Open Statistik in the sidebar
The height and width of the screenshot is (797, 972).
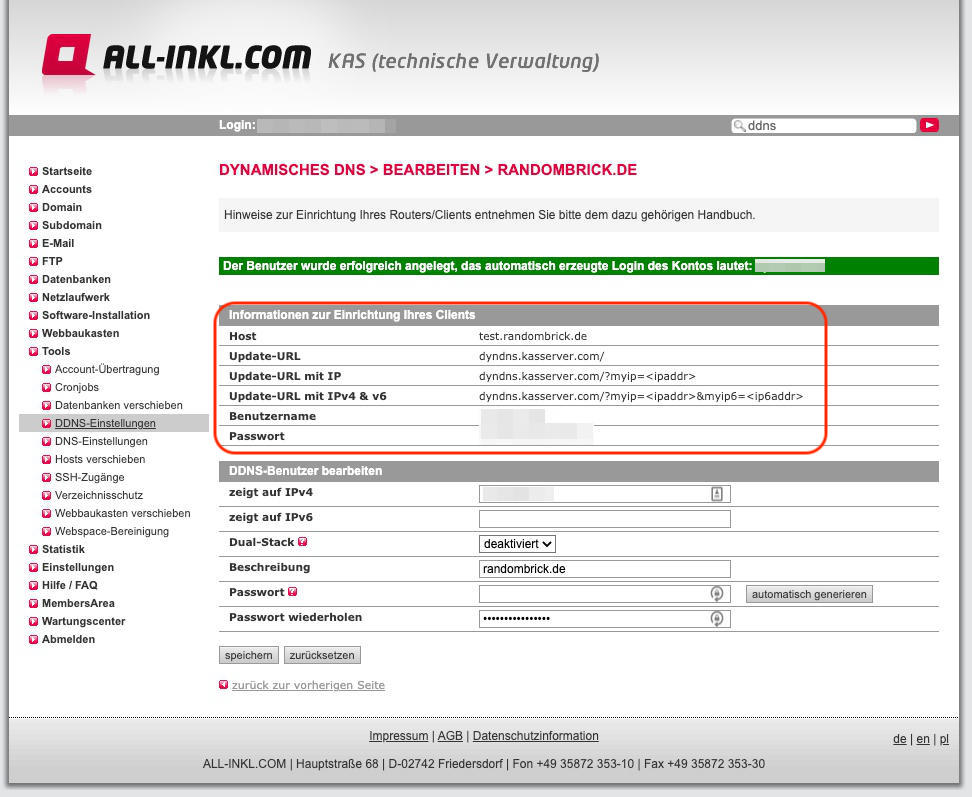[63, 548]
